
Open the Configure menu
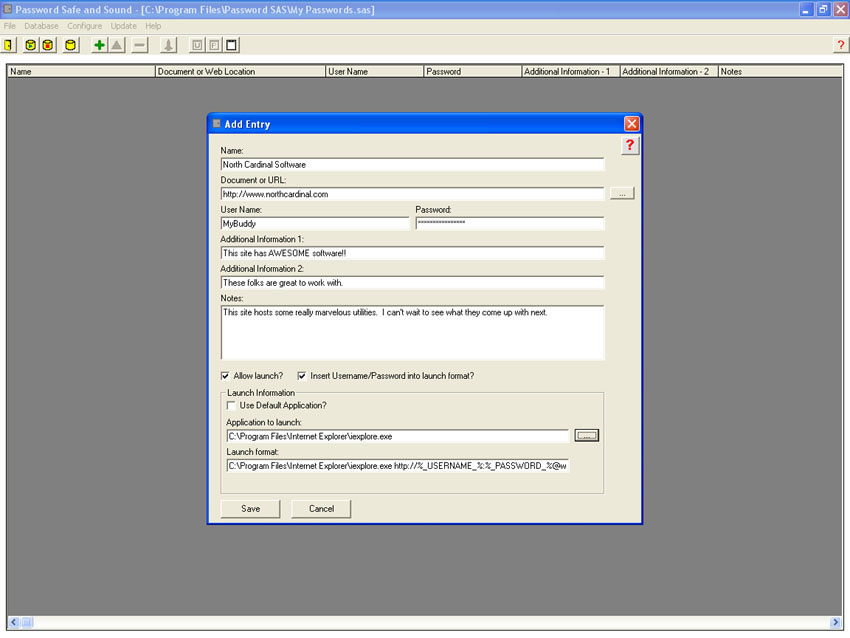click(85, 25)
